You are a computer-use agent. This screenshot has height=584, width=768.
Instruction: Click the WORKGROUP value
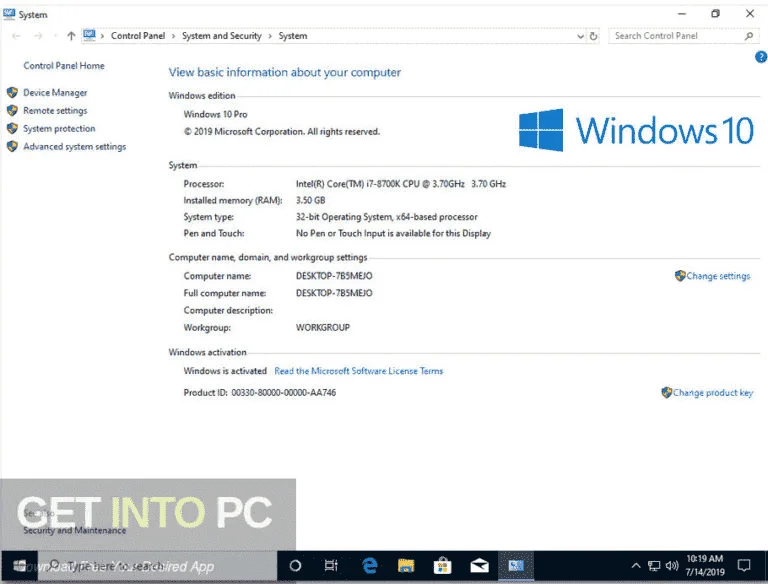click(323, 327)
